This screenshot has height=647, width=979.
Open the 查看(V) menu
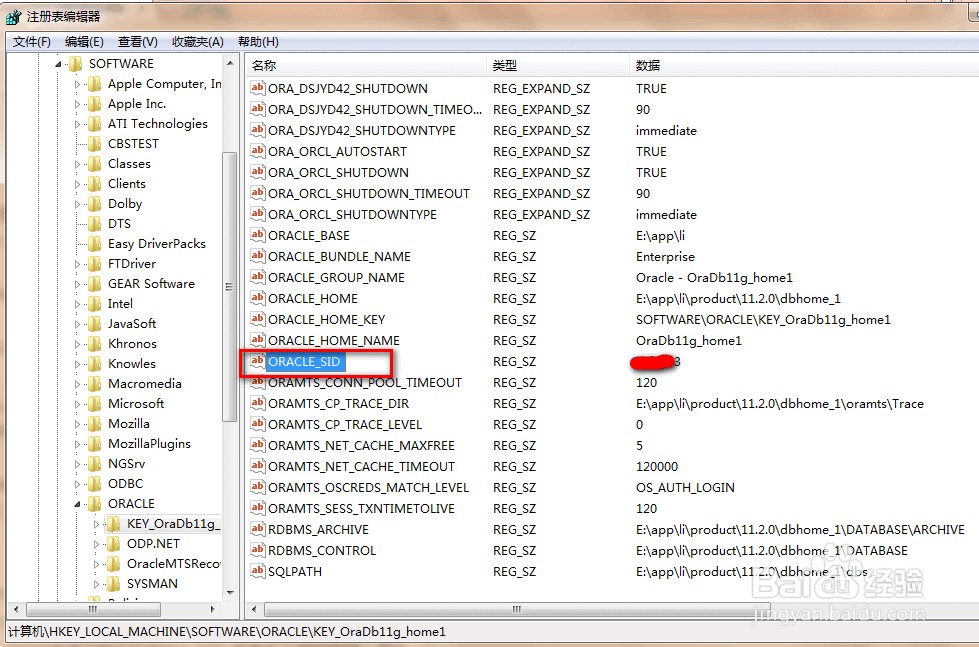[x=137, y=42]
